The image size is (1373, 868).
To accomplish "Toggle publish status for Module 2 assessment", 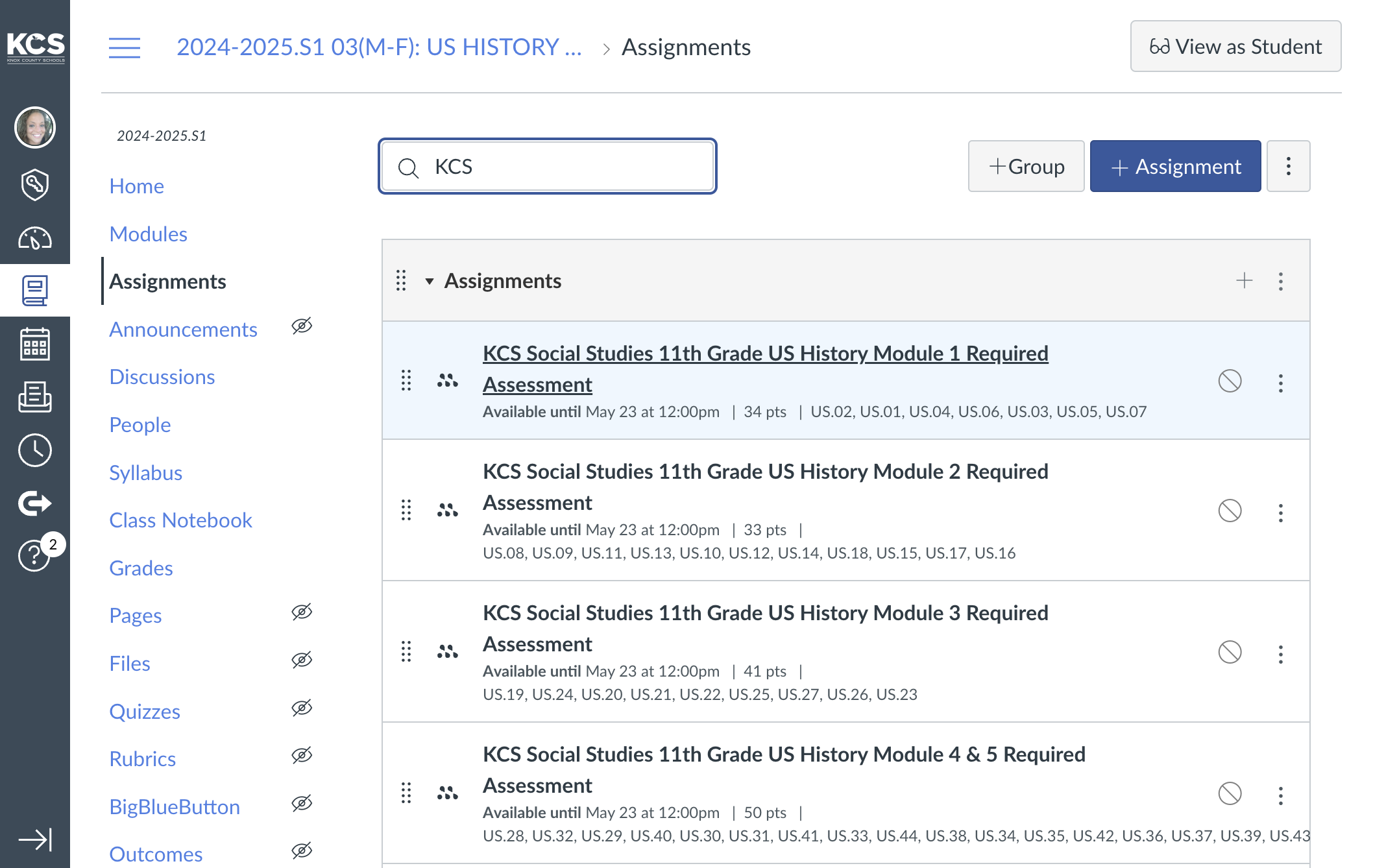I will 1230,511.
